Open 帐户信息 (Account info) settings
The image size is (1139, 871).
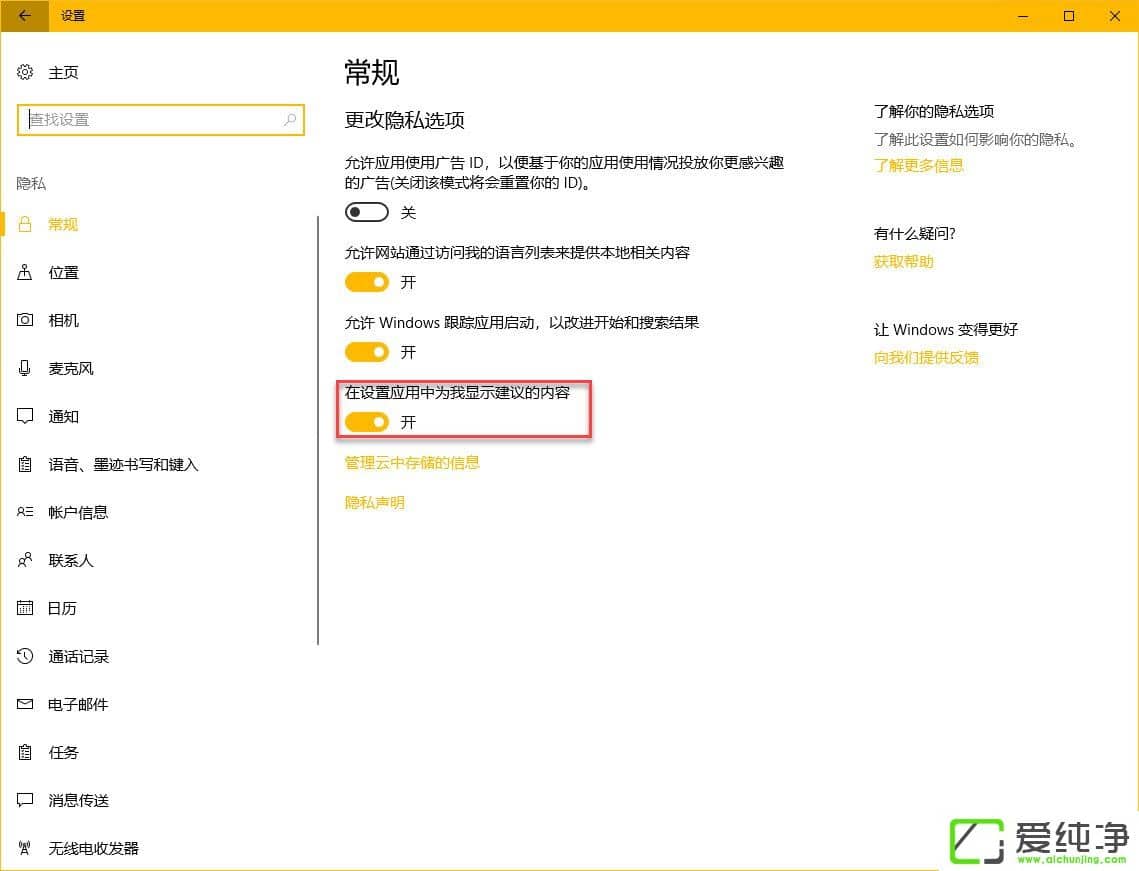(x=78, y=512)
